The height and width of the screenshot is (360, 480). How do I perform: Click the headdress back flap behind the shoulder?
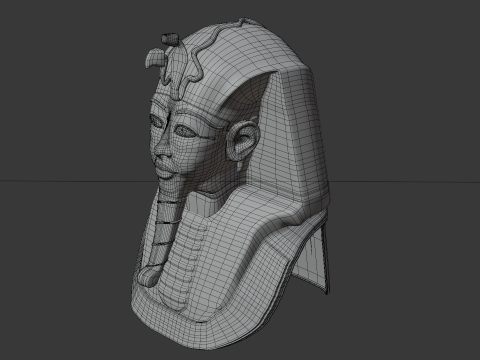313,257
